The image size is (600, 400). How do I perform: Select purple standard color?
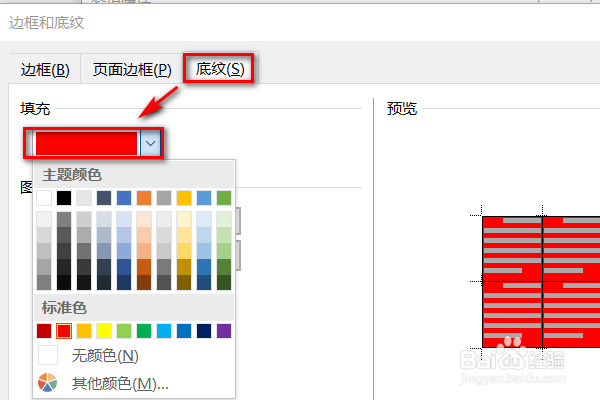click(x=224, y=331)
